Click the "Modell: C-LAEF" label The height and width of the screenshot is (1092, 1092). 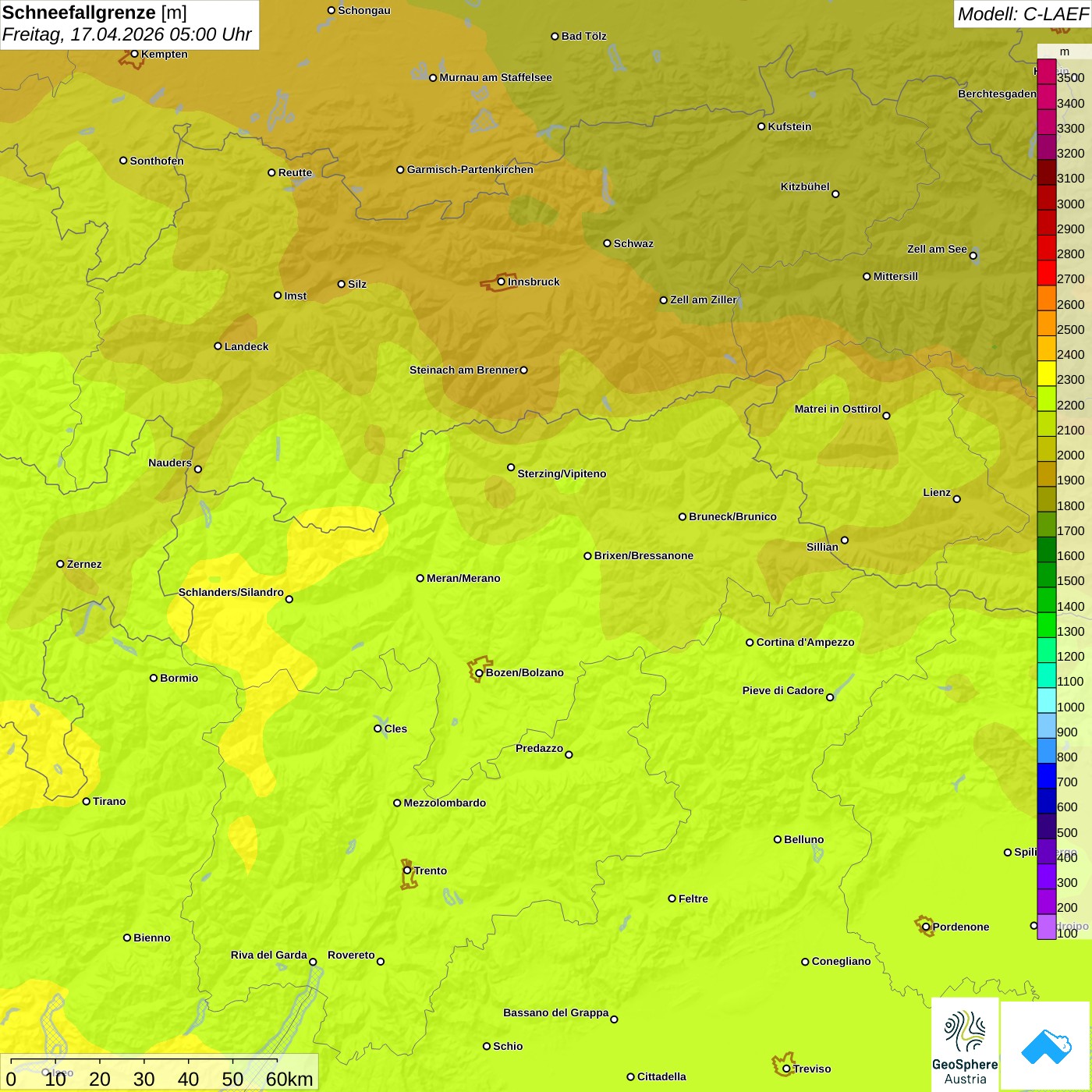click(x=1023, y=14)
